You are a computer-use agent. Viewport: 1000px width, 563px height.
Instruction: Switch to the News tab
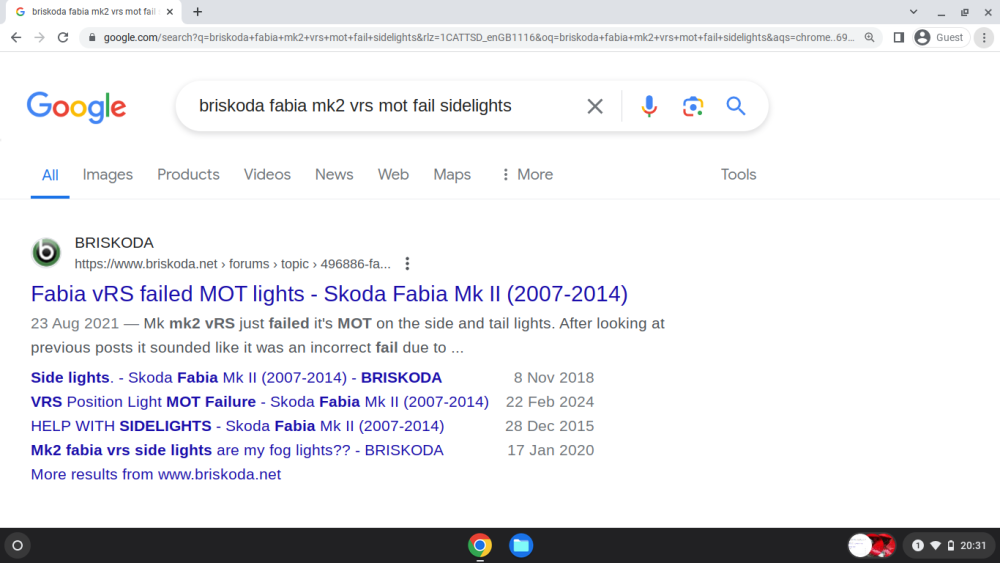(x=334, y=175)
